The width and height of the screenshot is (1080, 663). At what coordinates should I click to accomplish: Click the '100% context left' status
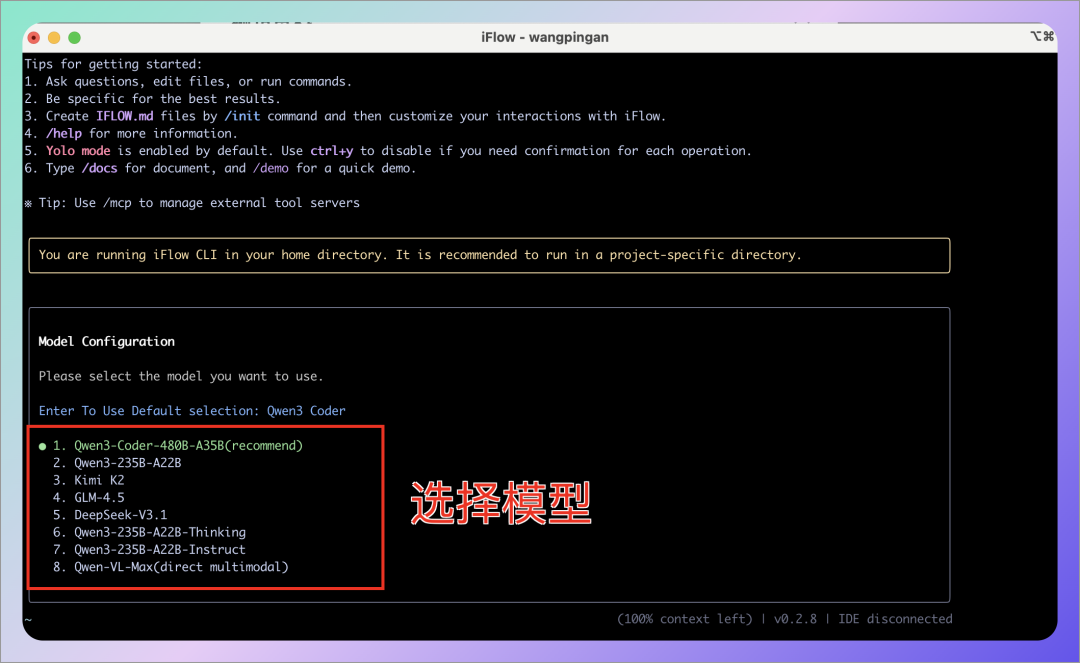pos(685,618)
